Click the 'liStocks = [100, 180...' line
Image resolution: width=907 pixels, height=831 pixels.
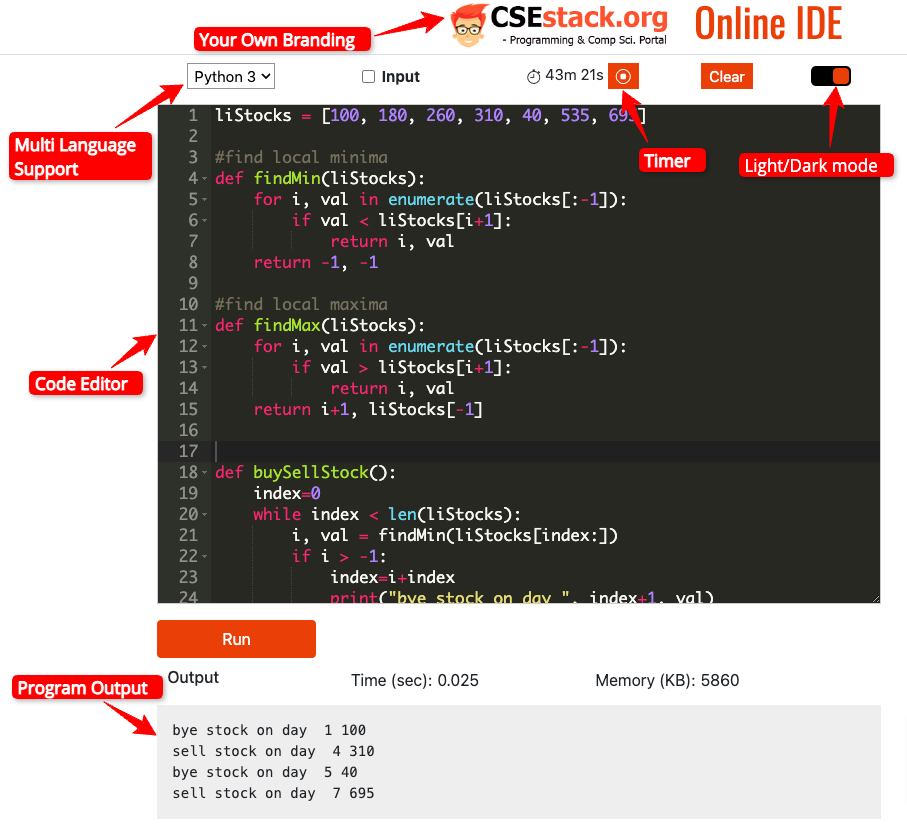[430, 116]
